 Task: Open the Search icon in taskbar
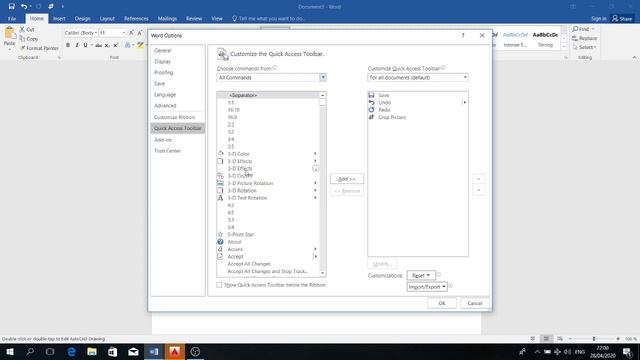(x=30, y=351)
